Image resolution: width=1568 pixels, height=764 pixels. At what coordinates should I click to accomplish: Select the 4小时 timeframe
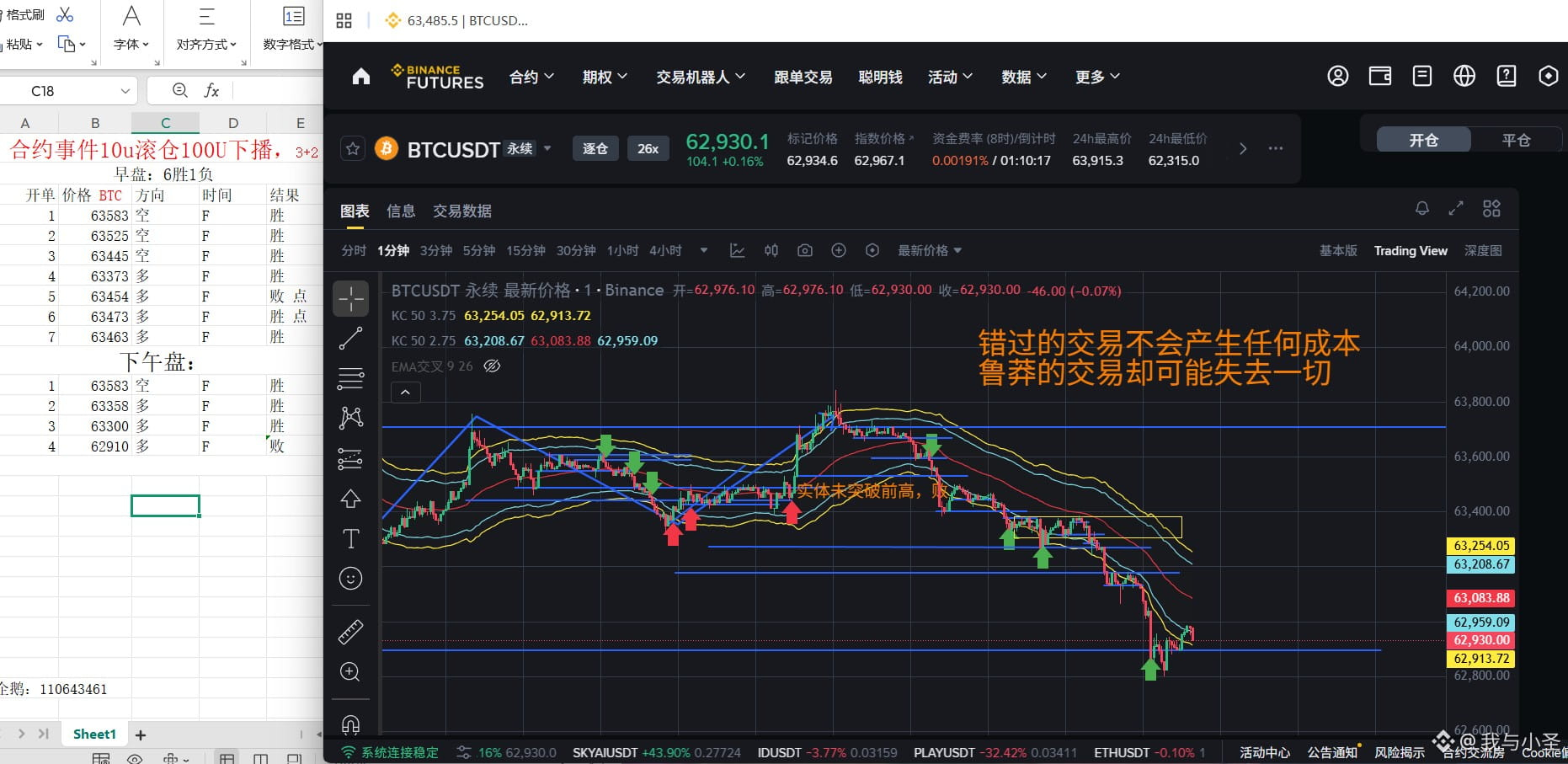point(665,250)
